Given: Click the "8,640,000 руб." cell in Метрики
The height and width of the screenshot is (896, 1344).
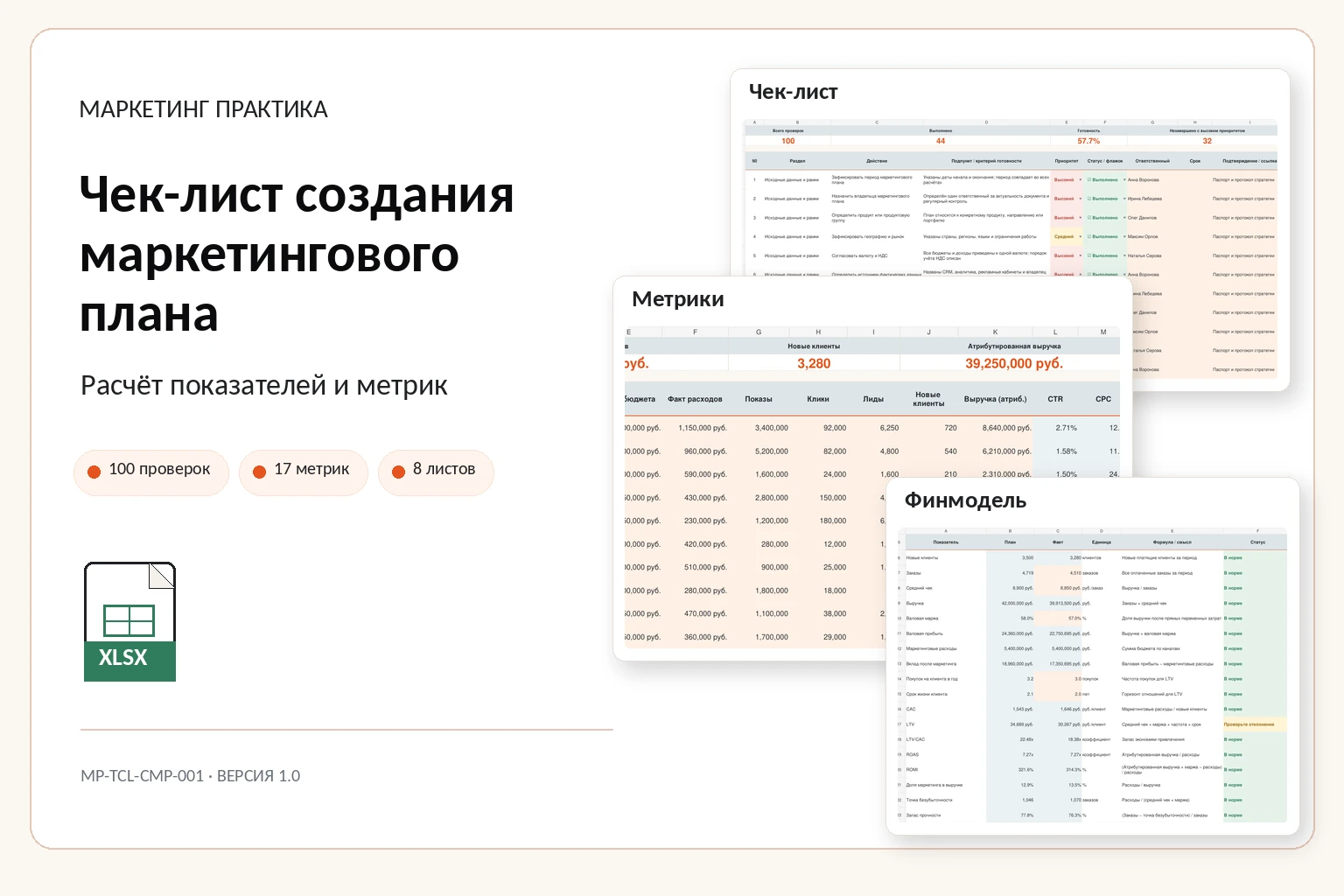Looking at the screenshot, I should (x=1006, y=428).
